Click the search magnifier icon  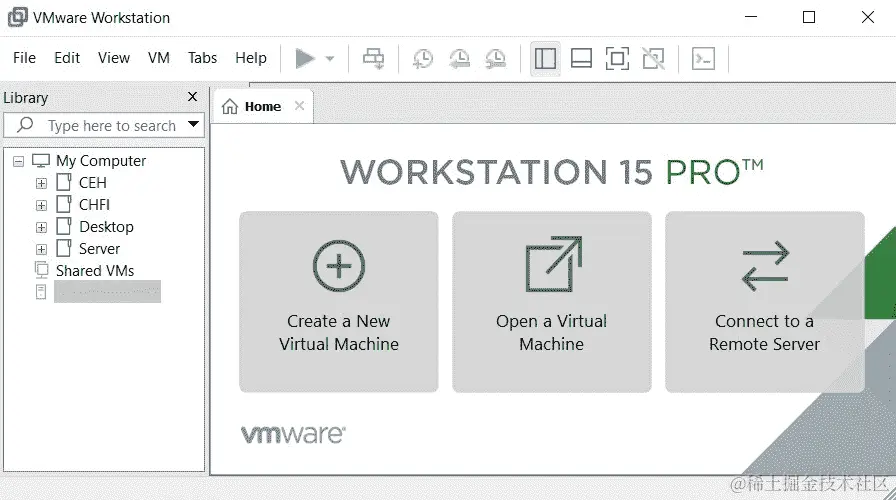point(25,125)
